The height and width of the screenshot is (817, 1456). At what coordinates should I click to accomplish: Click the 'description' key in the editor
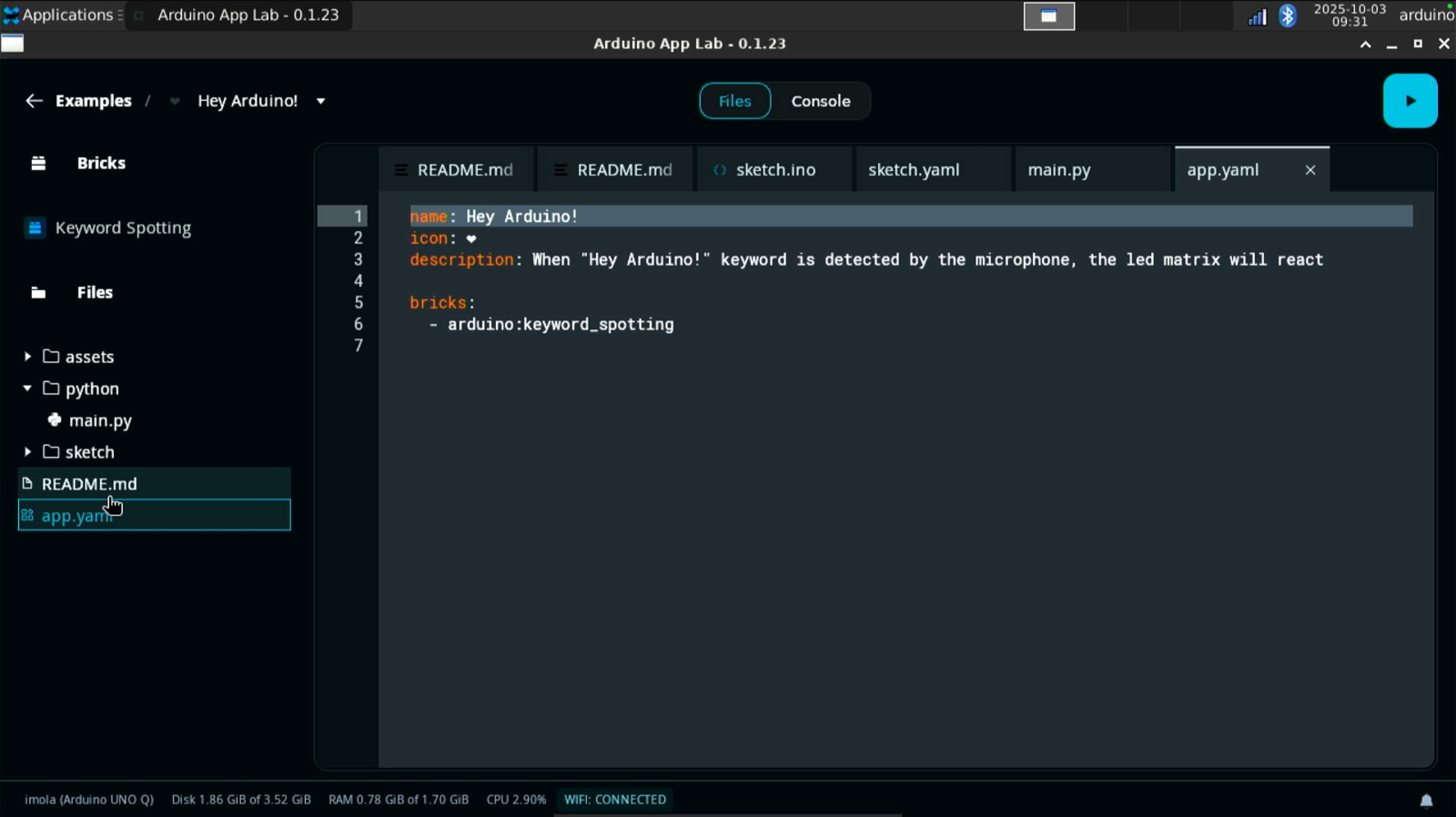coord(462,259)
